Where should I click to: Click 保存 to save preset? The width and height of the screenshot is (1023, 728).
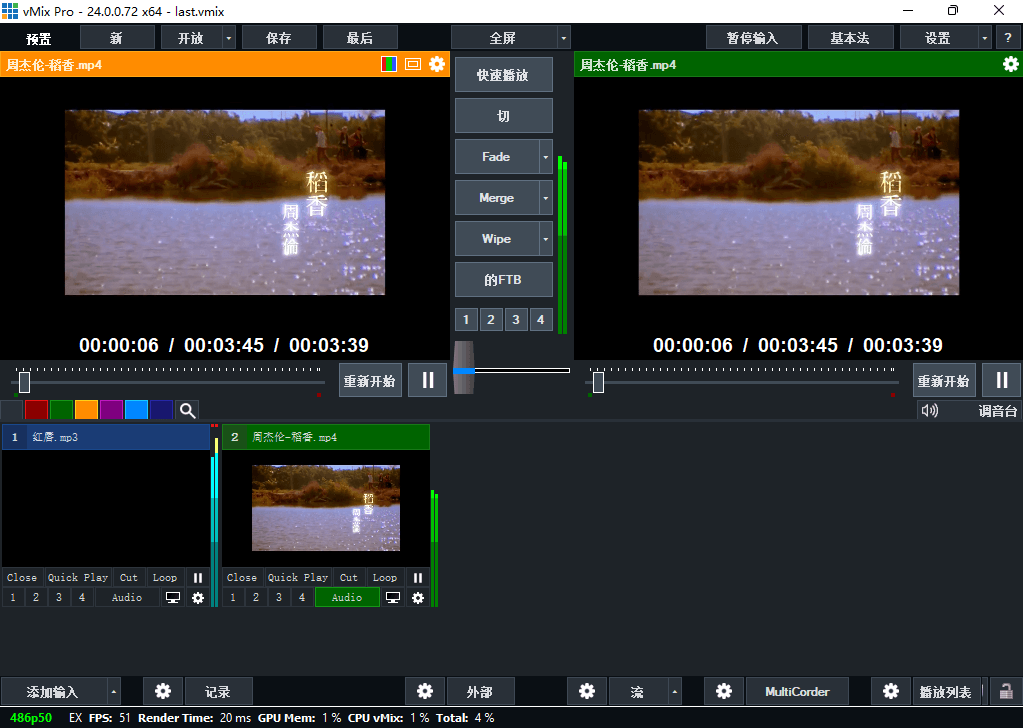pos(279,38)
